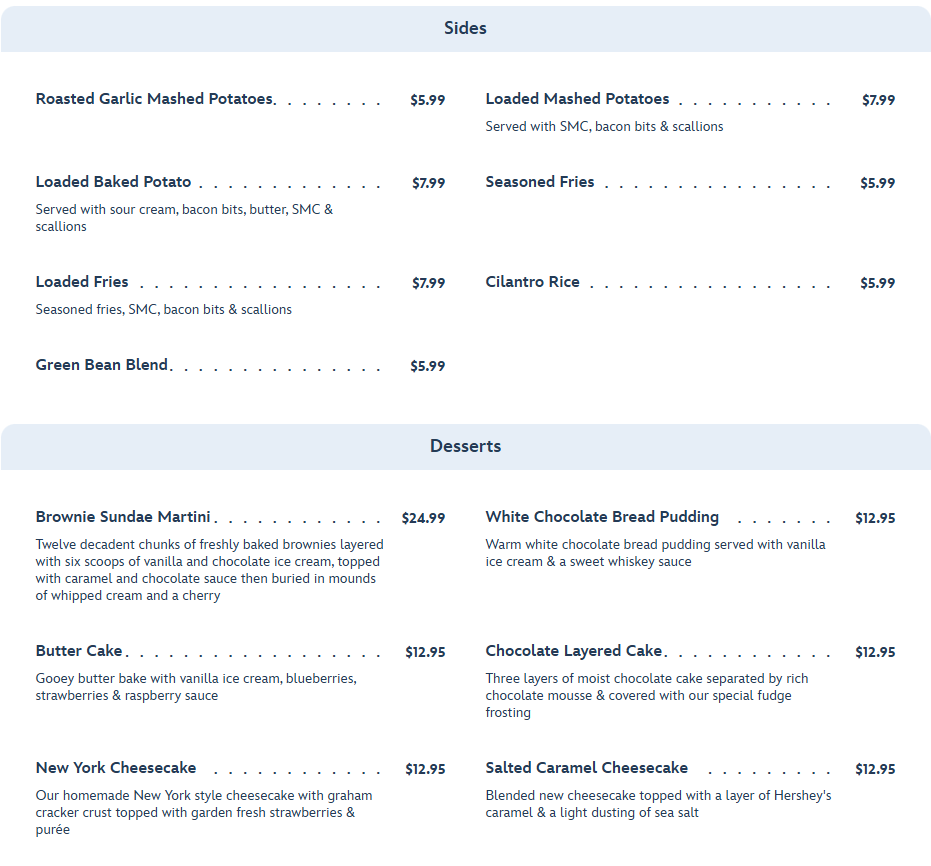
Task: Open the Brownie Sundae Martini dessert
Action: click(x=123, y=517)
